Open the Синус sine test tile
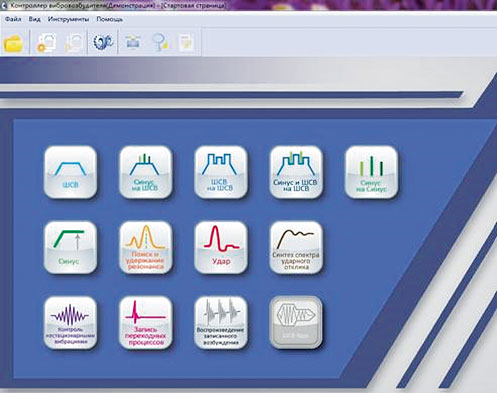Viewport: 497px width, 393px height. (x=70, y=247)
